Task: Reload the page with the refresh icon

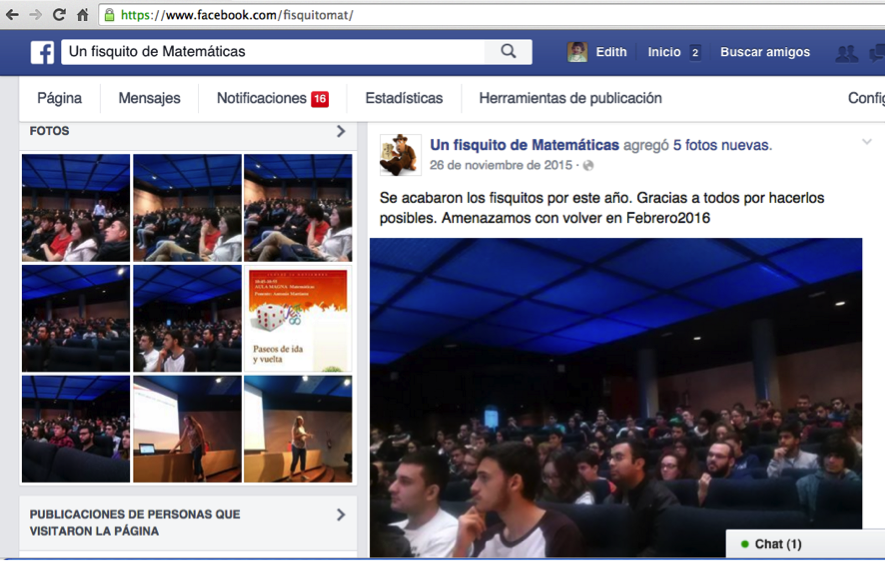Action: [x=59, y=15]
